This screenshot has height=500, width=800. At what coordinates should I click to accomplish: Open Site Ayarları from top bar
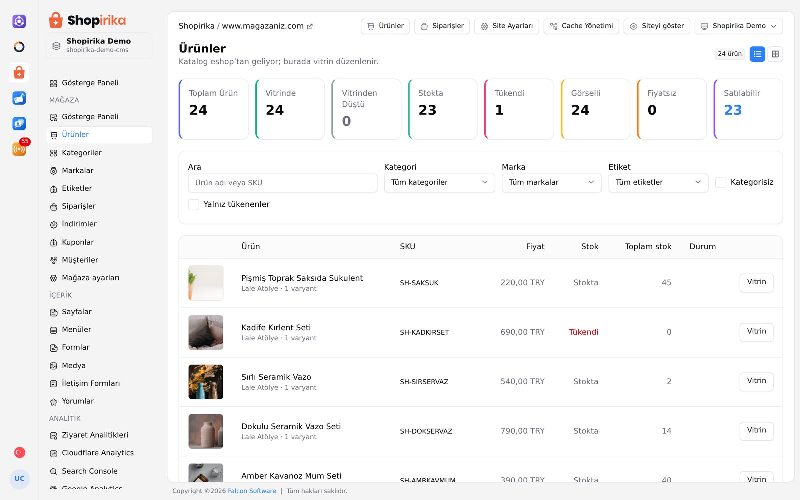click(x=507, y=26)
